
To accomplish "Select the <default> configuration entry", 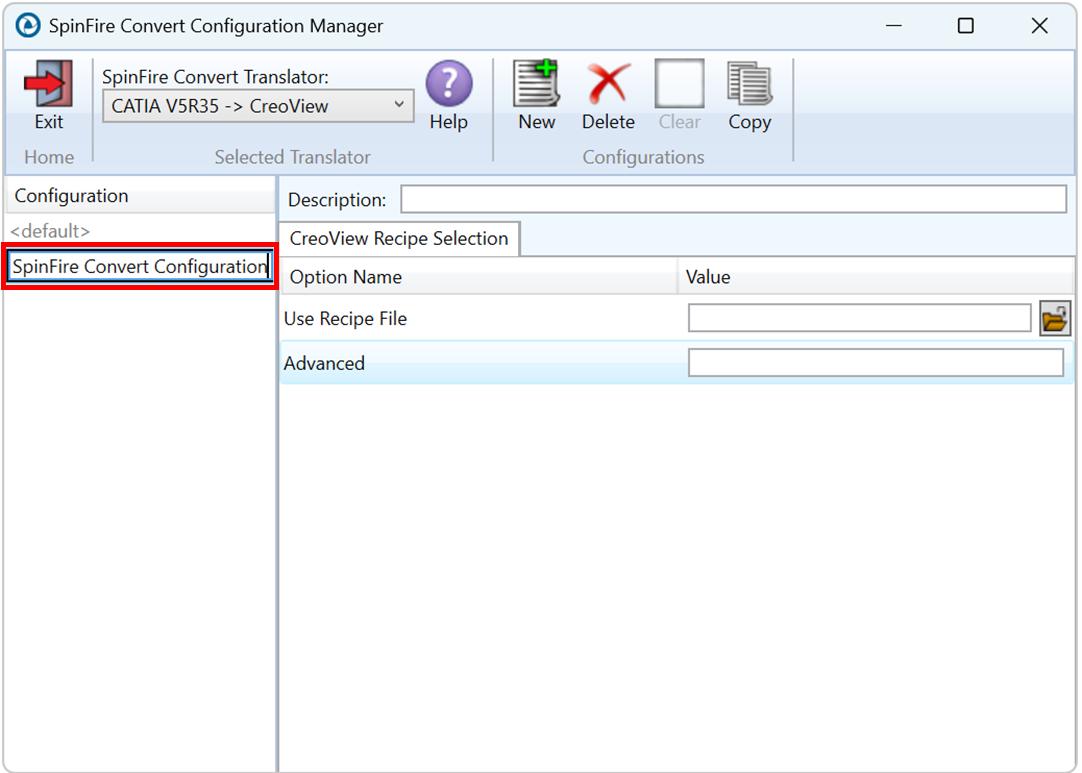I will pyautogui.click(x=50, y=231).
